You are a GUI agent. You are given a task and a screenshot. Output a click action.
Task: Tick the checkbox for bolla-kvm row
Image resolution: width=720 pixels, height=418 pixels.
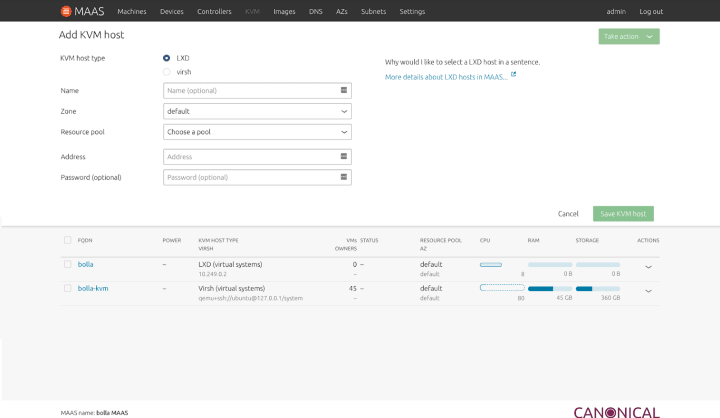coord(68,288)
